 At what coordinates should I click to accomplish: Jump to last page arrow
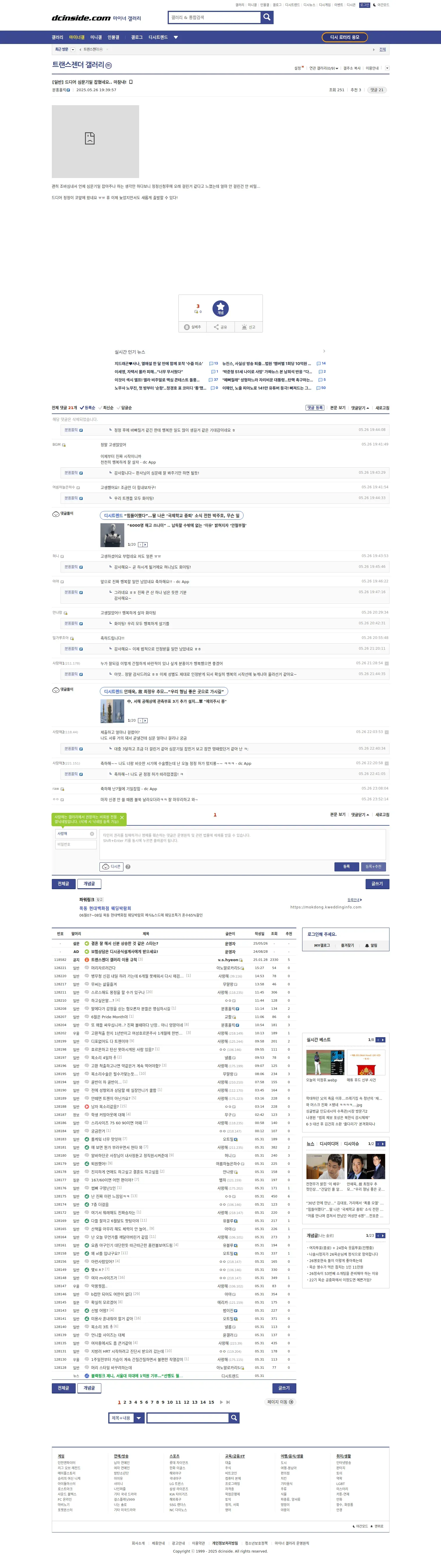point(229,1402)
